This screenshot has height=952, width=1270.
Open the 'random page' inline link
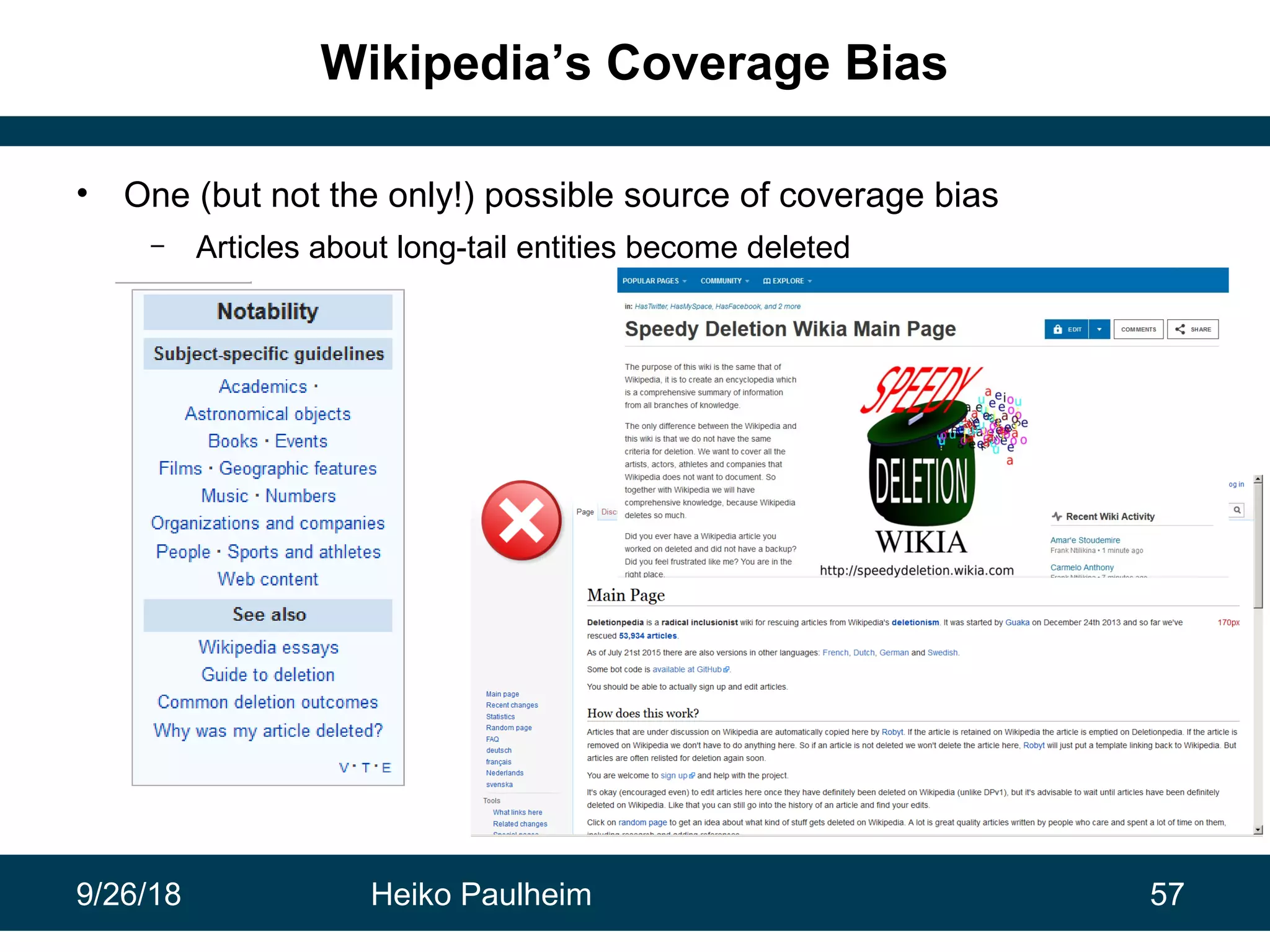[x=642, y=822]
